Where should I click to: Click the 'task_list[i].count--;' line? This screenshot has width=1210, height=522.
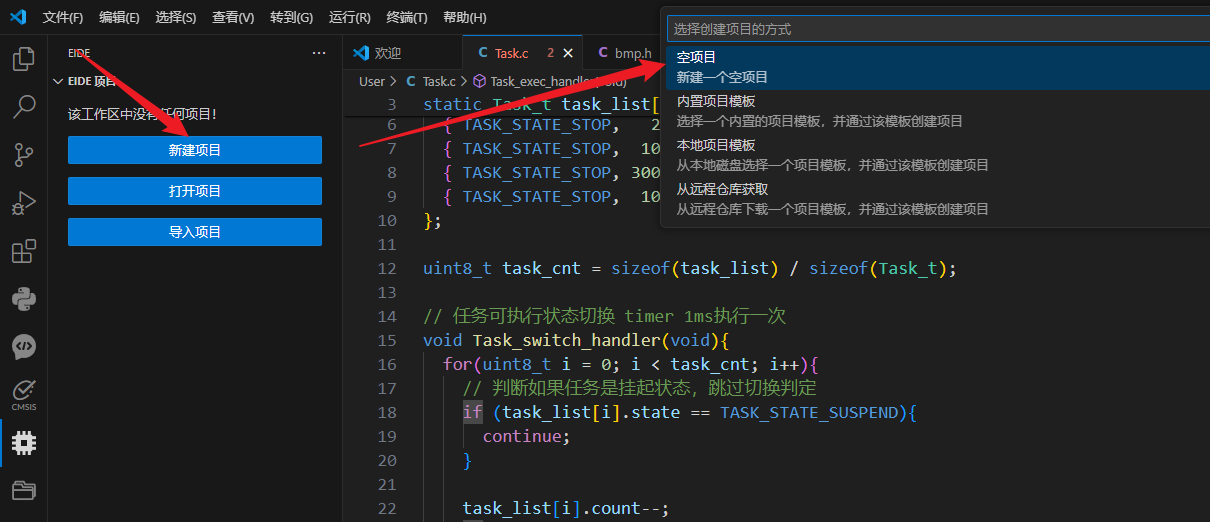click(566, 509)
